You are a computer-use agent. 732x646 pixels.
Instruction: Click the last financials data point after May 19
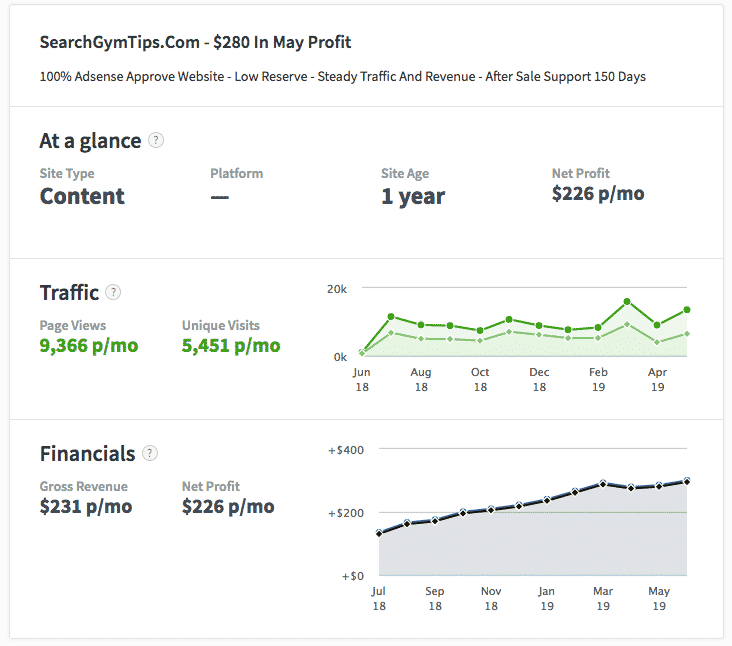687,481
